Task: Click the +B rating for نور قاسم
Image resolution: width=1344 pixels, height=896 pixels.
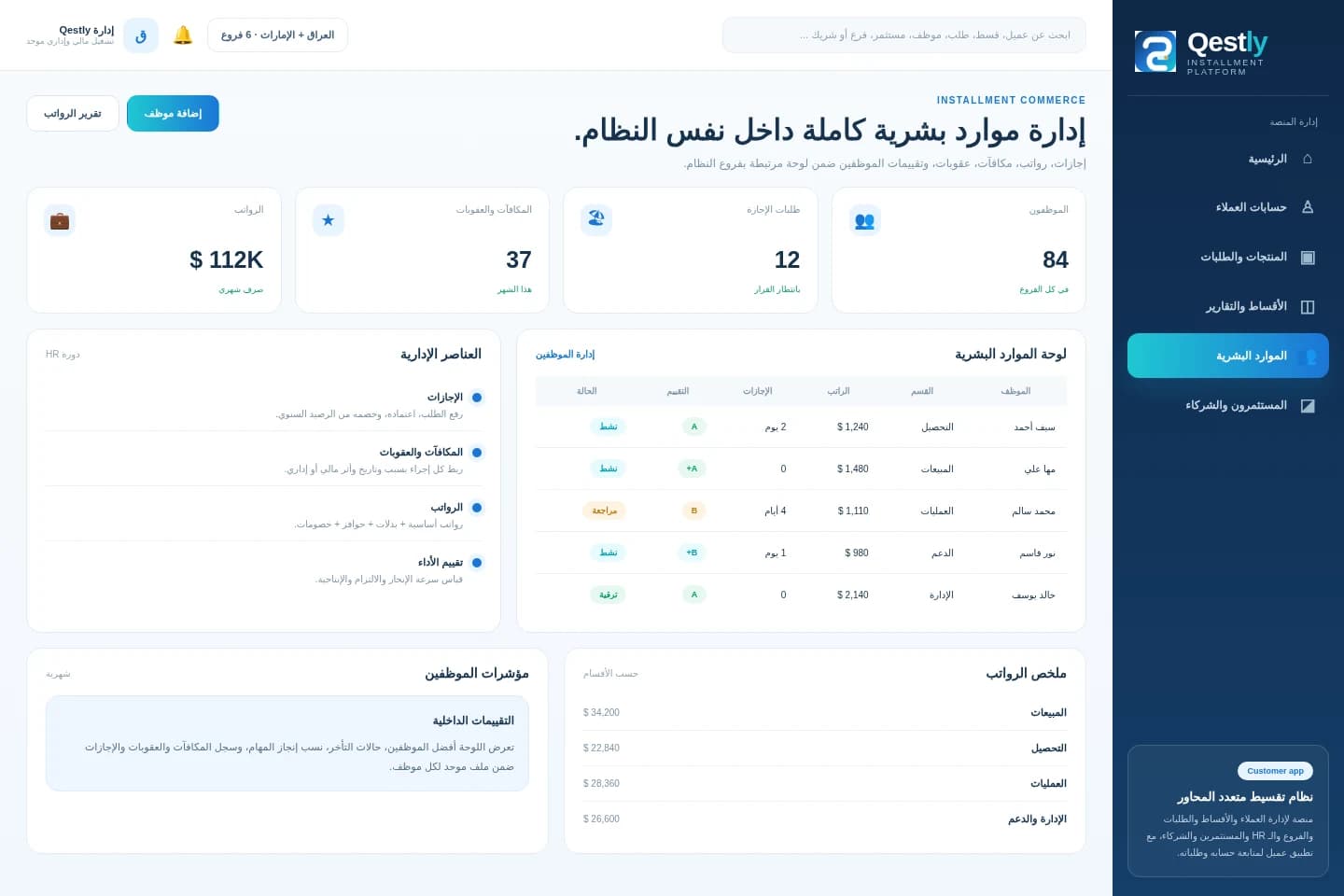Action: pos(692,553)
